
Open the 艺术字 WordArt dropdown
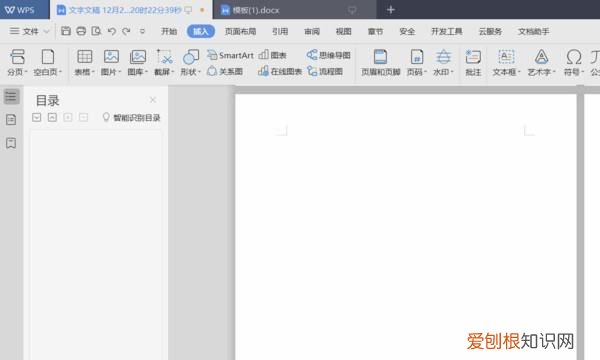pyautogui.click(x=541, y=72)
